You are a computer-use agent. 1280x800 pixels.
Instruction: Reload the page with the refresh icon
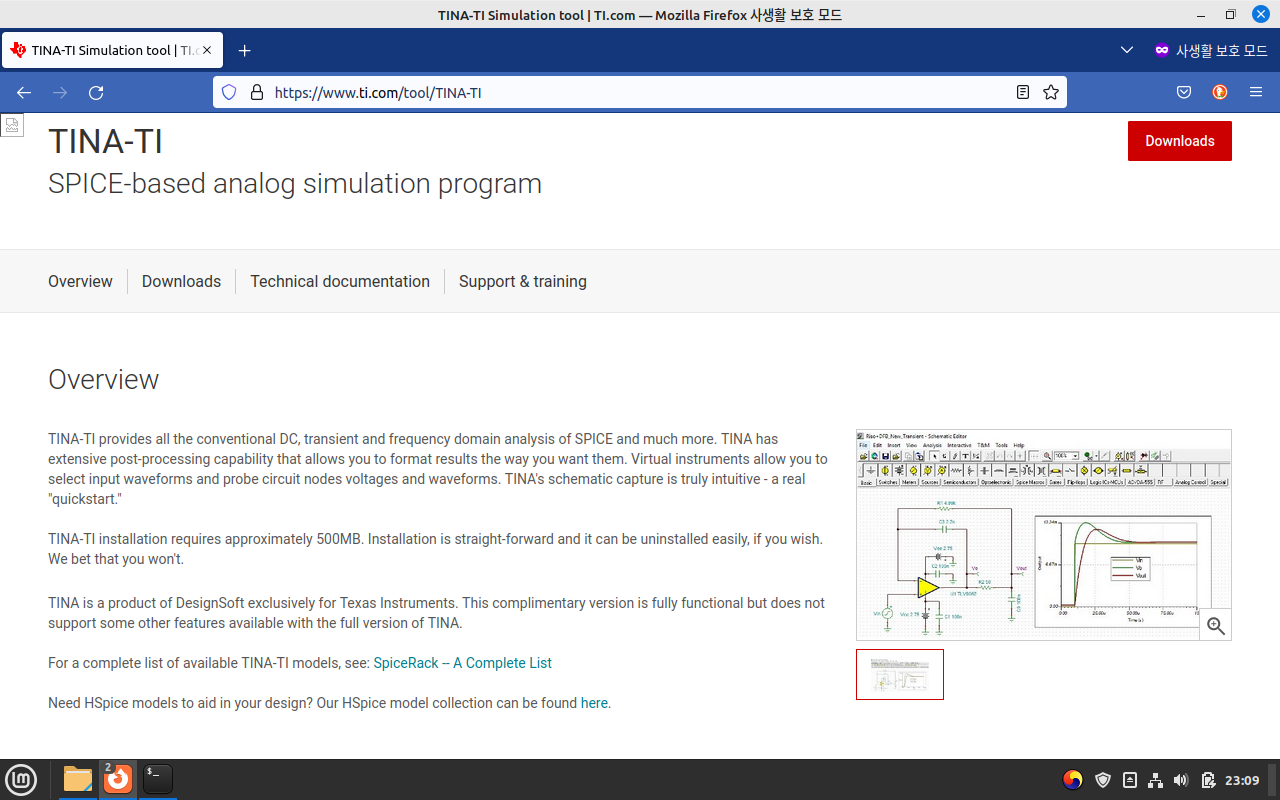pos(96,92)
